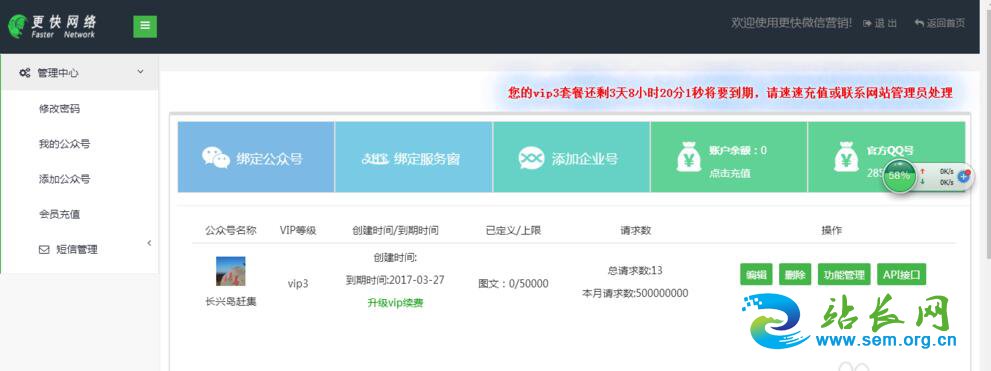Click the red vip3 expiry warning message
The image size is (991, 371).
730,93
